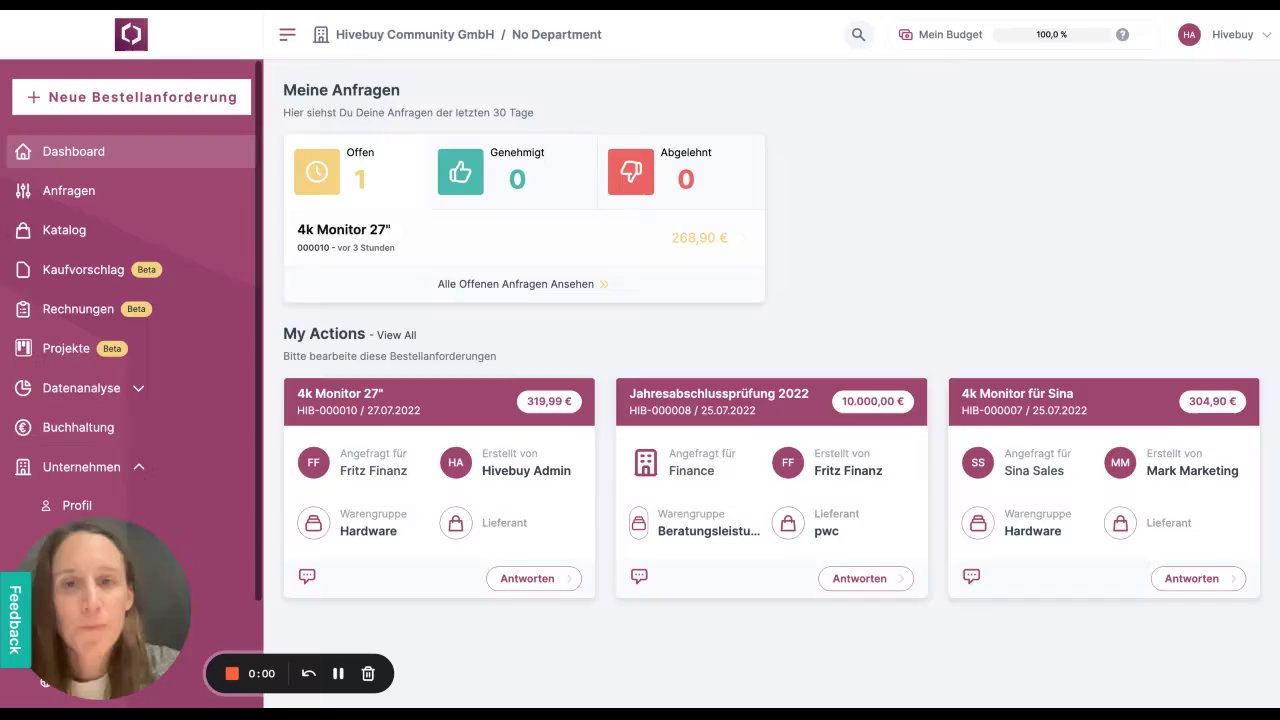Click the FF avatar for Fritz Finanz requester
The width and height of the screenshot is (1280, 720).
(x=313, y=462)
